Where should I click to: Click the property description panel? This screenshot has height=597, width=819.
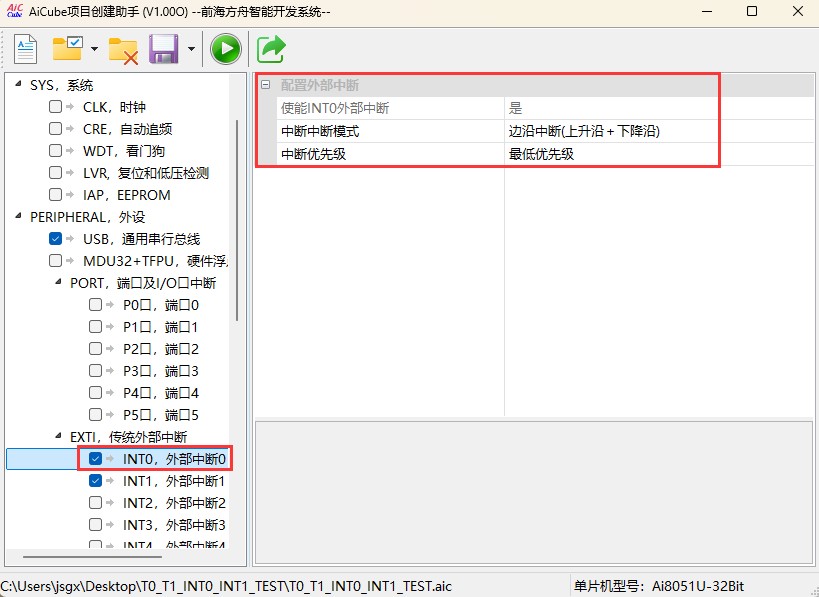click(534, 492)
